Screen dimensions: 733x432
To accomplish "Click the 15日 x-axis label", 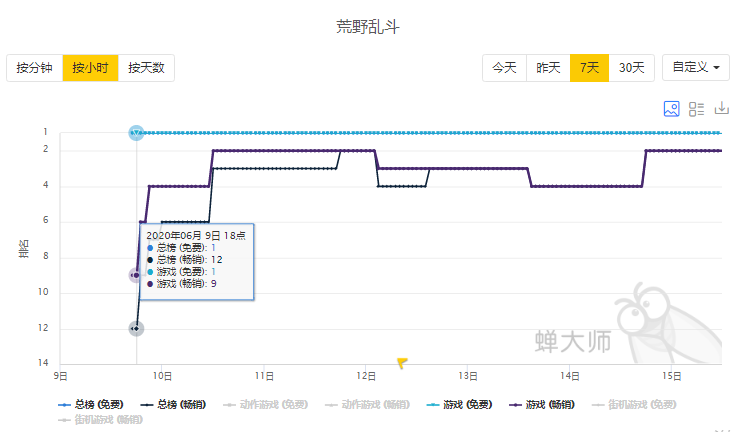I will 672,376.
